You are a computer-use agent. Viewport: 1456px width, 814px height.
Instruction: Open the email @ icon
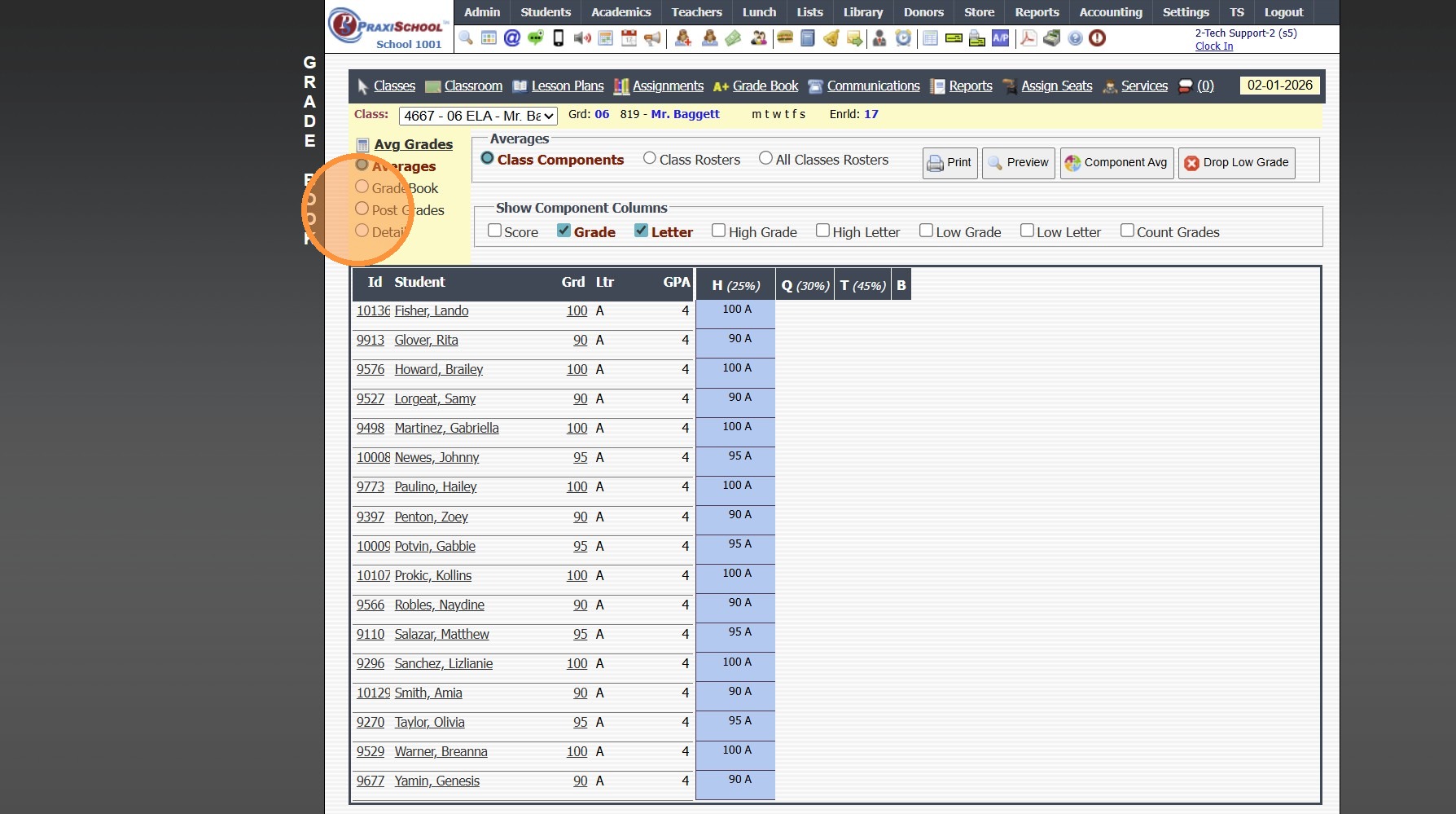512,38
